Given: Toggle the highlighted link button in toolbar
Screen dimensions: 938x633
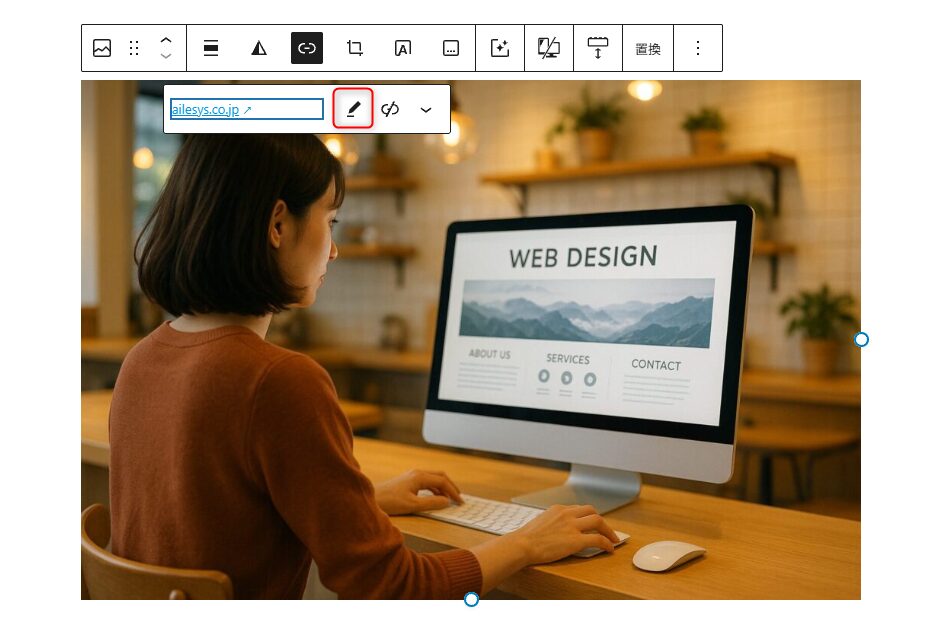Looking at the screenshot, I should click(307, 48).
